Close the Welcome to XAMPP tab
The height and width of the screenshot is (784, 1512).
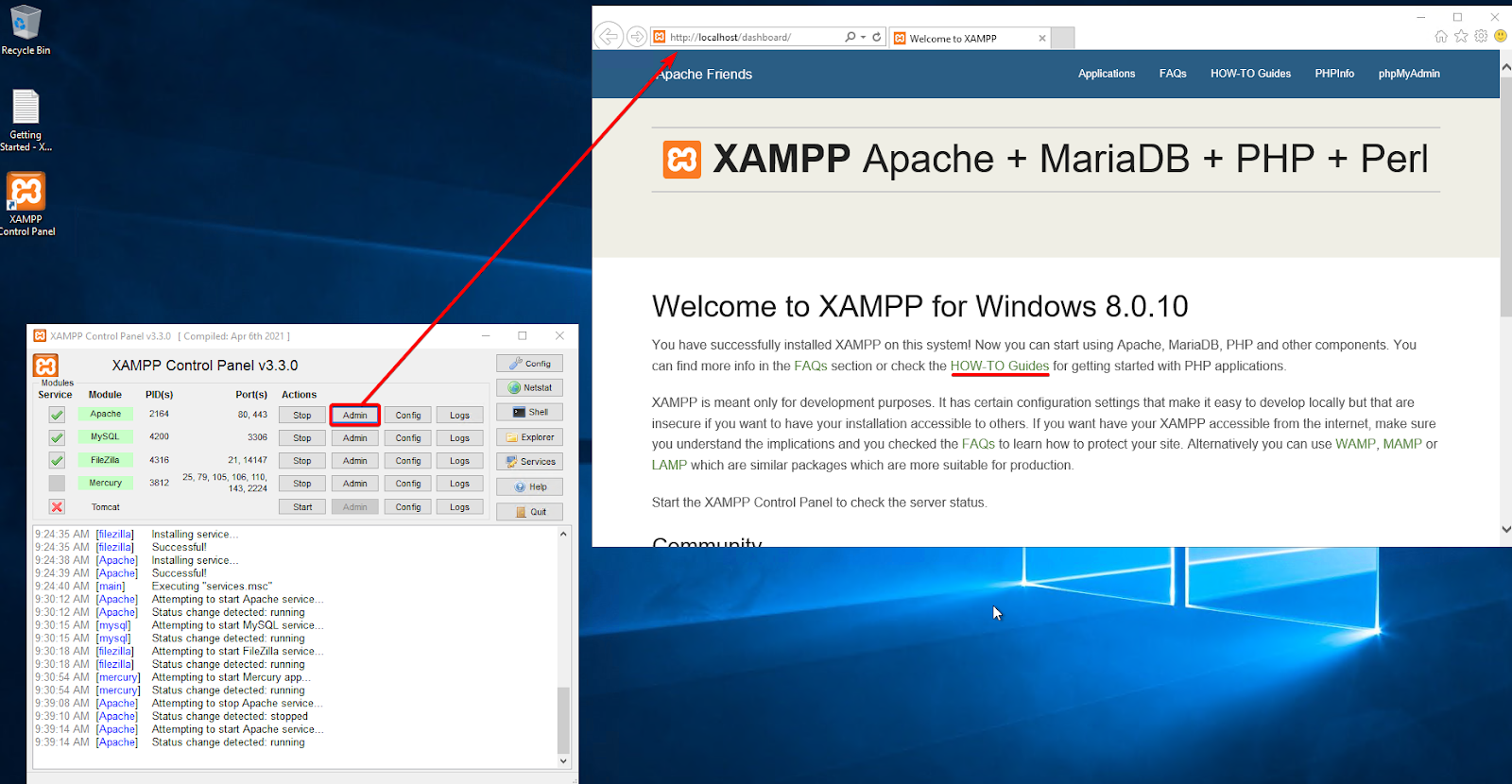click(x=1042, y=39)
